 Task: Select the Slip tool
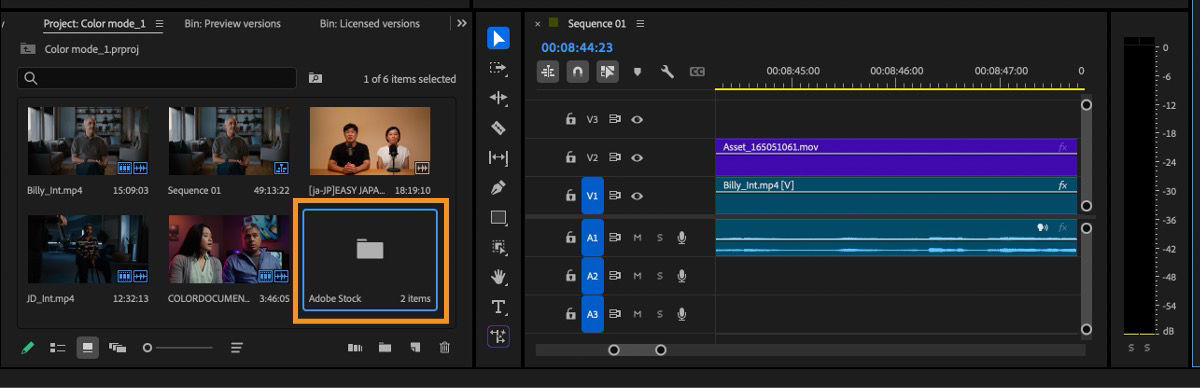[x=498, y=158]
